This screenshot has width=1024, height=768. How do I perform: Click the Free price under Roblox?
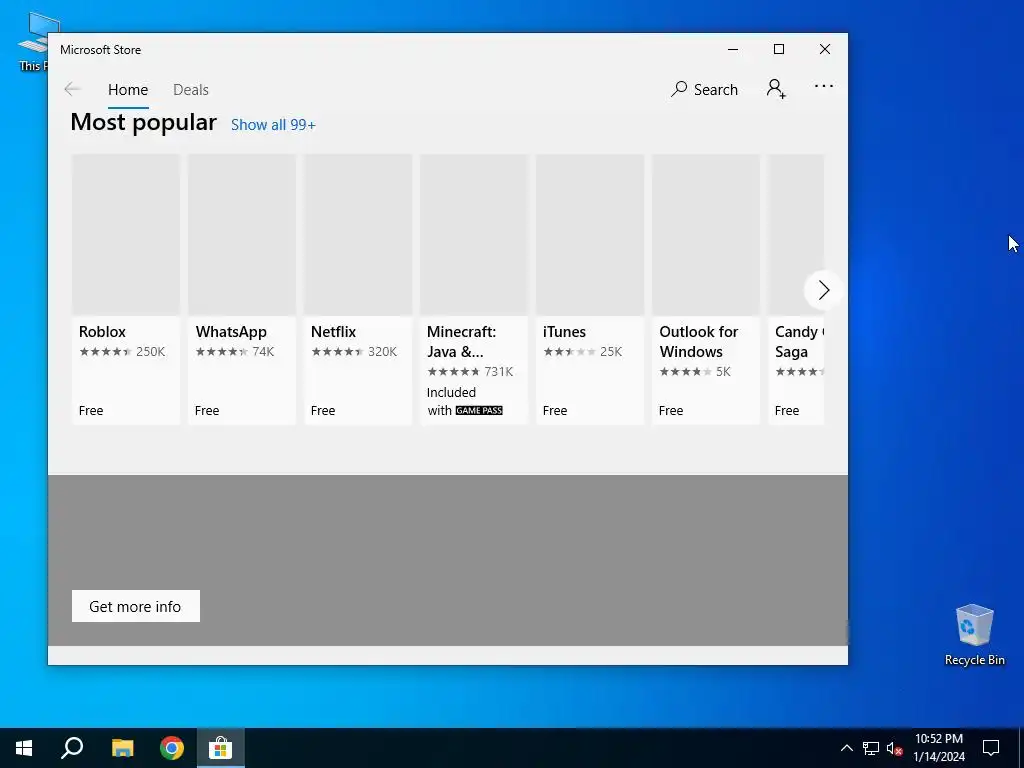(91, 411)
